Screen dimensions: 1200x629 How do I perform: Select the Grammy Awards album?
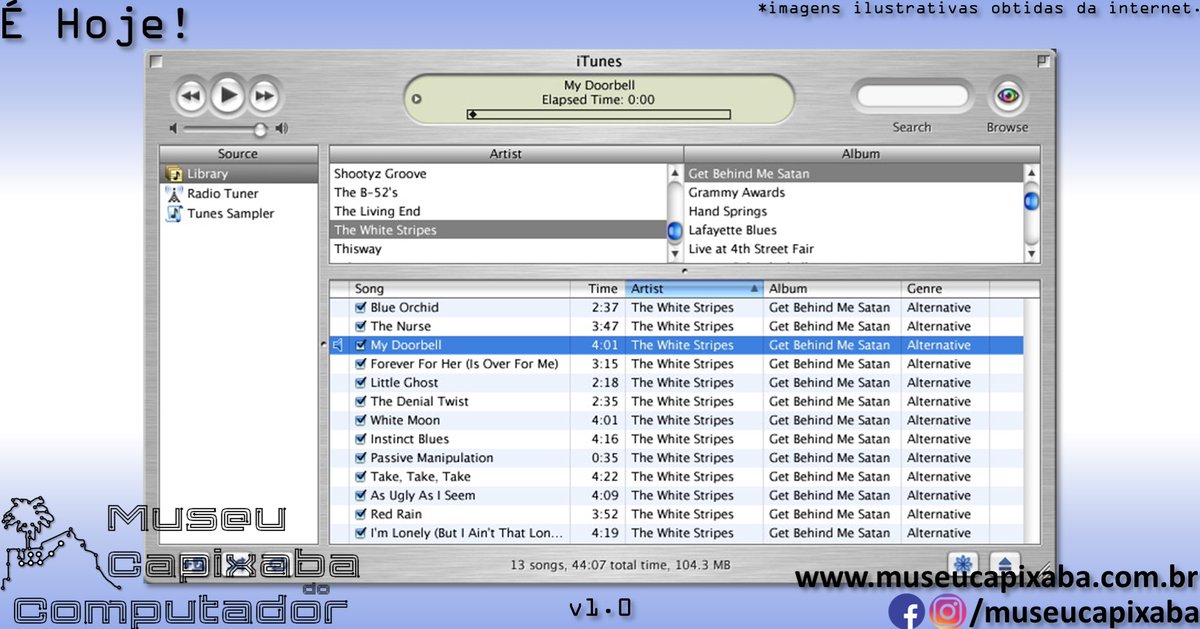coord(855,192)
